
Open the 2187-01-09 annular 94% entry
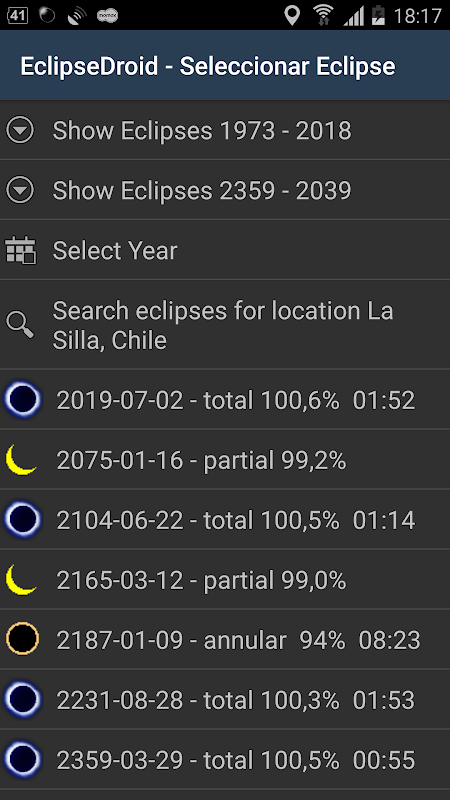tap(225, 639)
